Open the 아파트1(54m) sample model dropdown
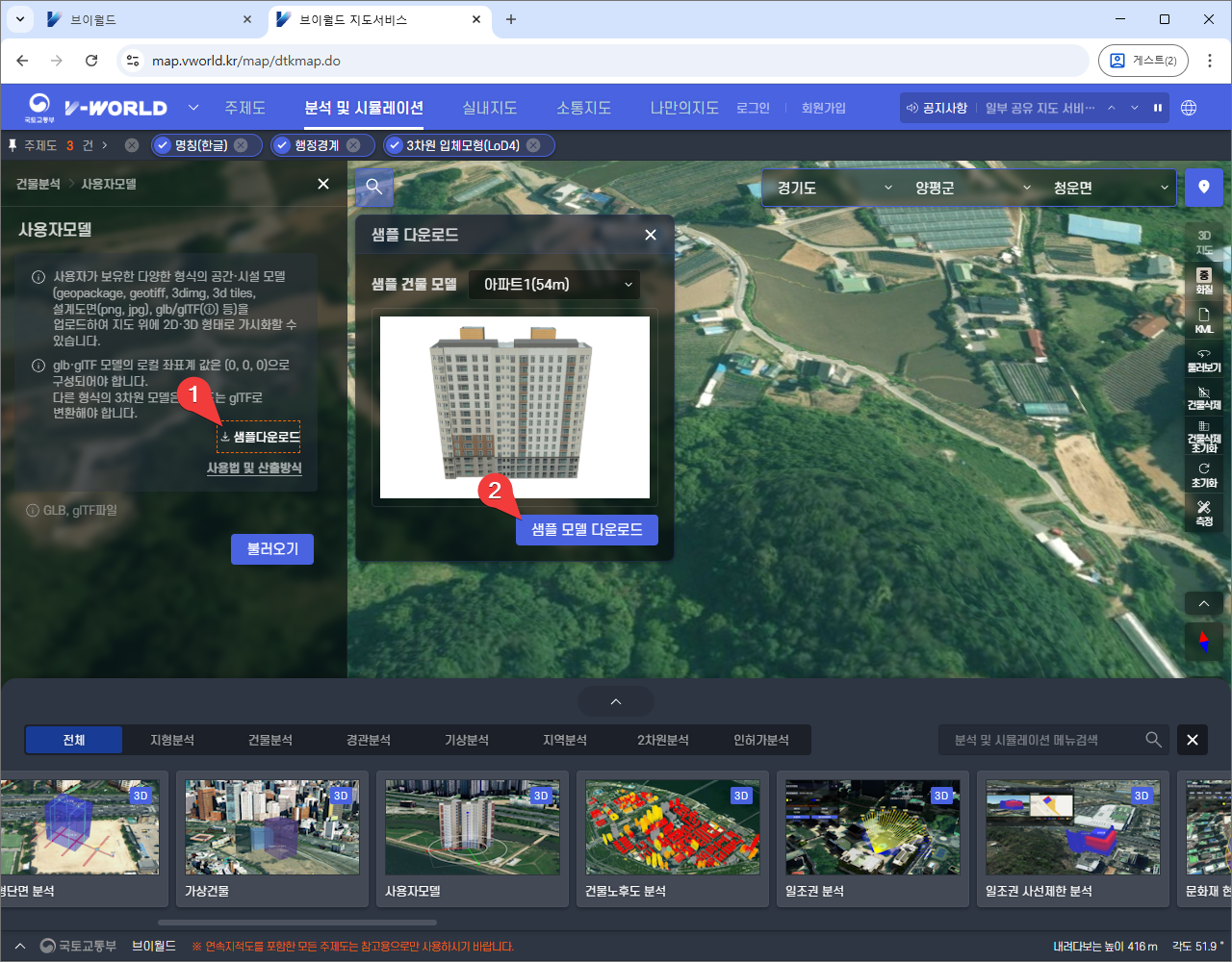 [x=555, y=285]
